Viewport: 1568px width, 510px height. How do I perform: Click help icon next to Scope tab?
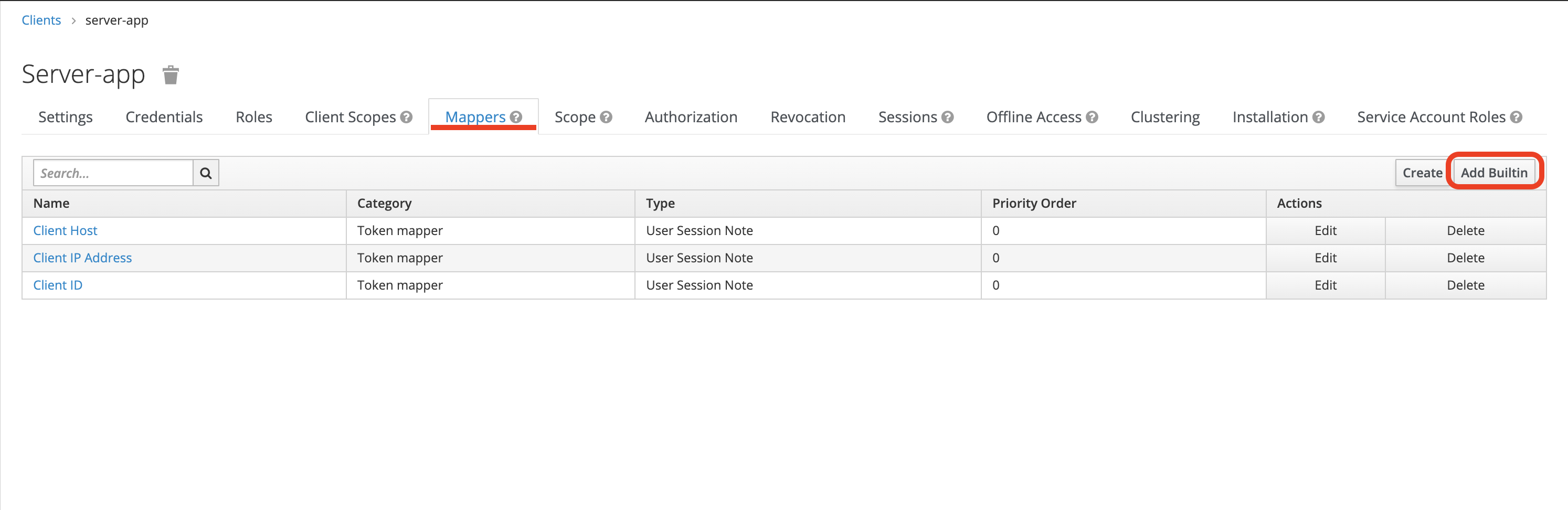point(606,117)
